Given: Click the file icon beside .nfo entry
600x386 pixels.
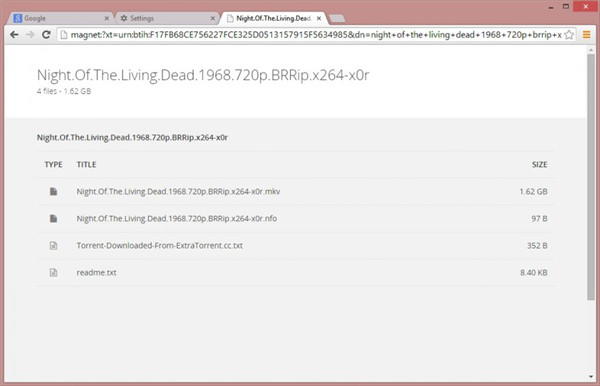Looking at the screenshot, I should click(x=54, y=218).
